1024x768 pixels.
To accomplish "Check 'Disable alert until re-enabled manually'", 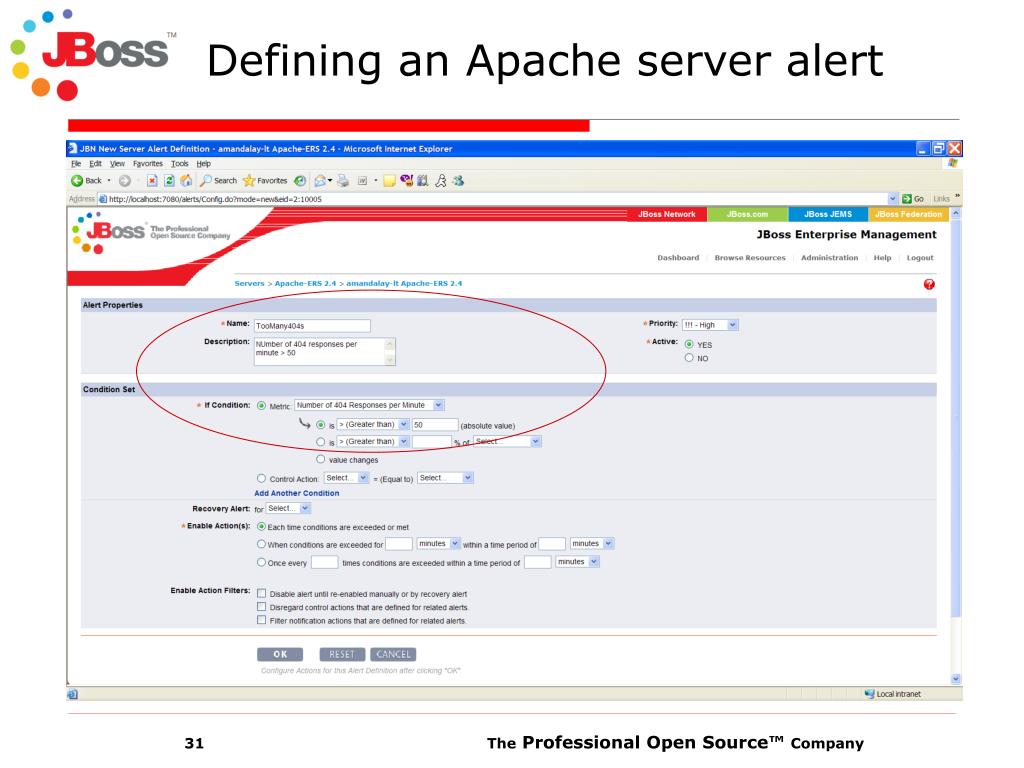I will (262, 594).
